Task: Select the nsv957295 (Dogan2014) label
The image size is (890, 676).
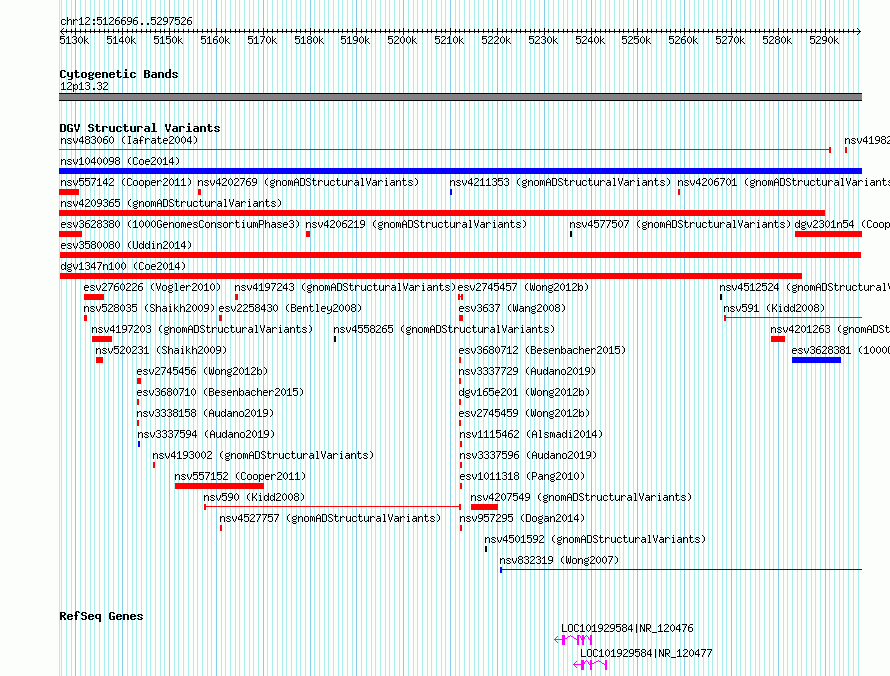Action: click(522, 518)
